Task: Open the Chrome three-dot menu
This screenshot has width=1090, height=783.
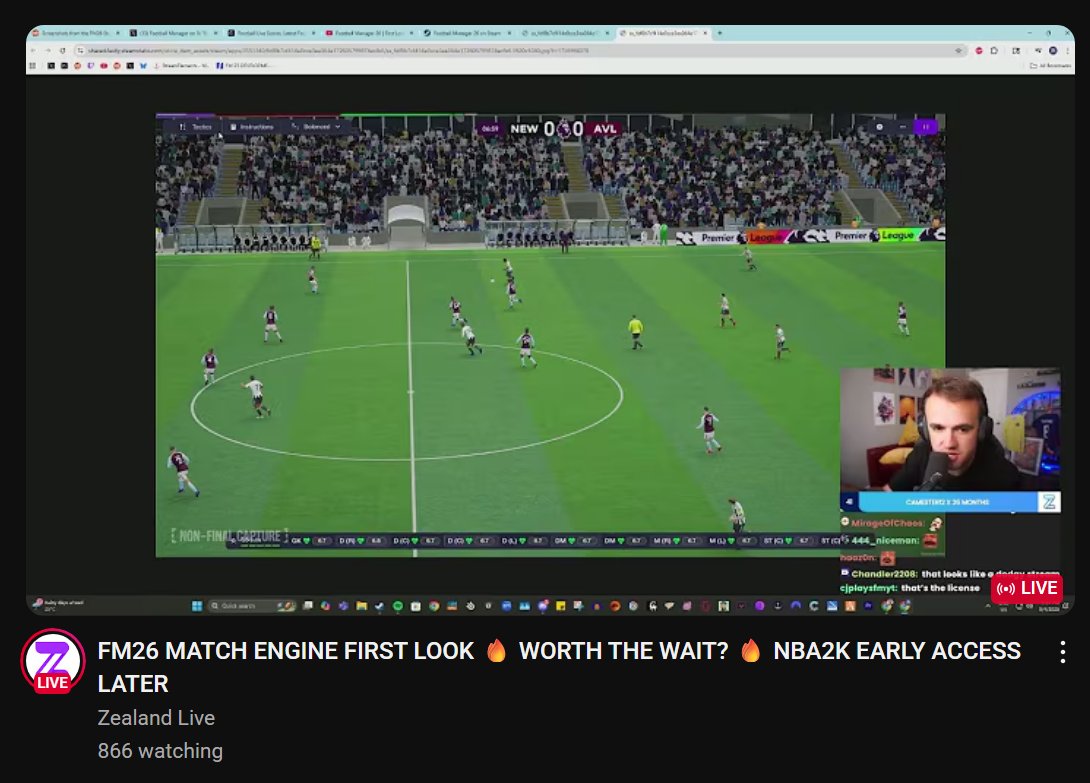Action: [1068, 51]
